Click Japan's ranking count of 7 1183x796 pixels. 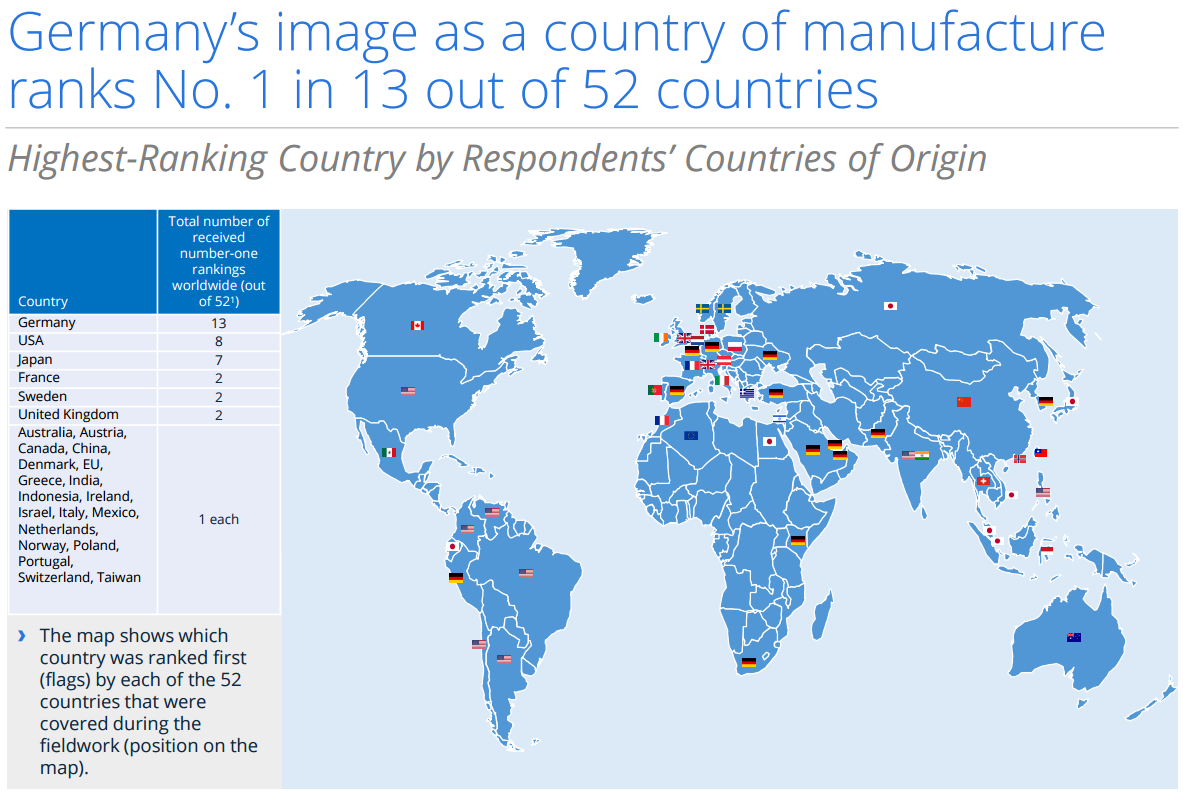click(218, 359)
